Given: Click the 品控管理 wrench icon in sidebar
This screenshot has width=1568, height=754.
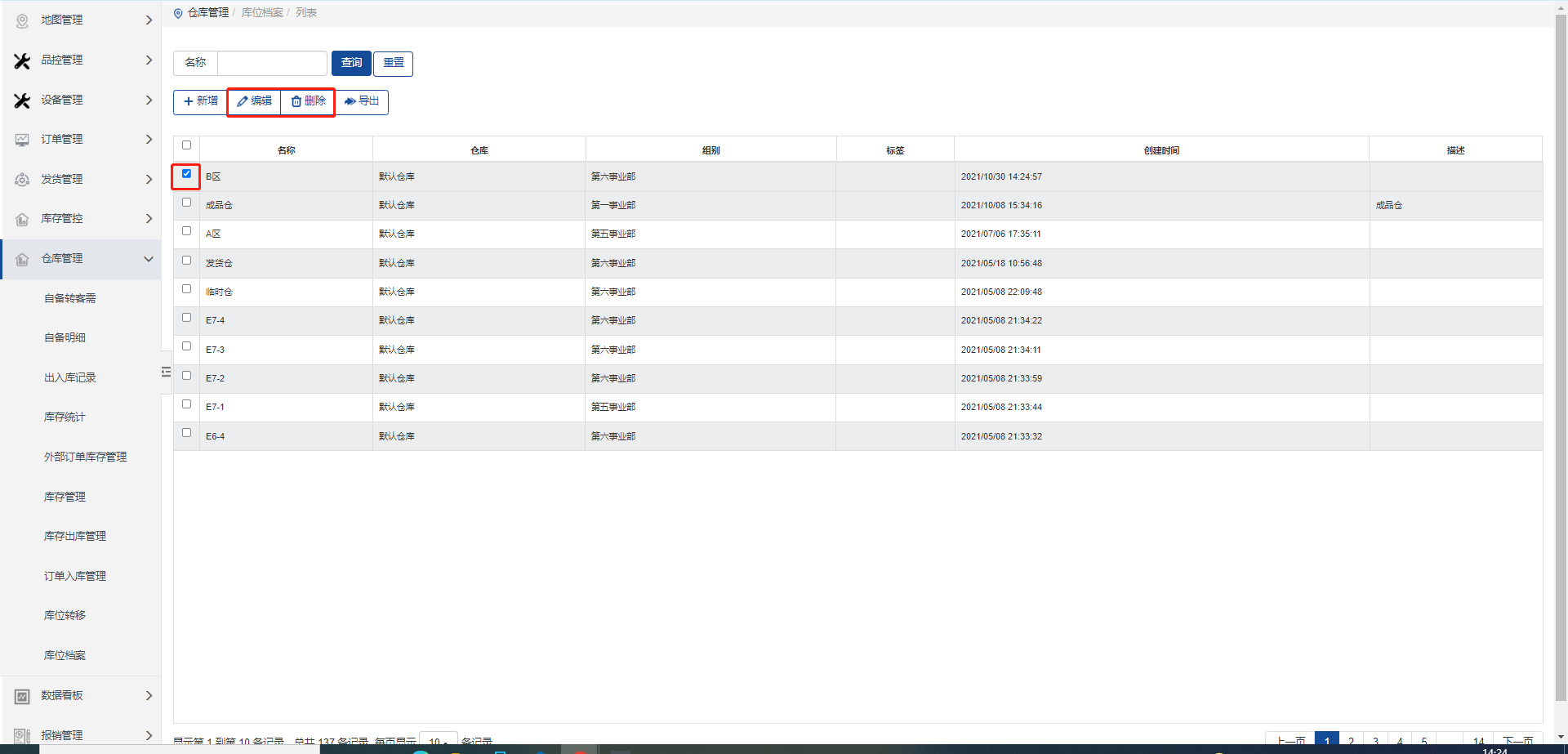Looking at the screenshot, I should pyautogui.click(x=22, y=60).
